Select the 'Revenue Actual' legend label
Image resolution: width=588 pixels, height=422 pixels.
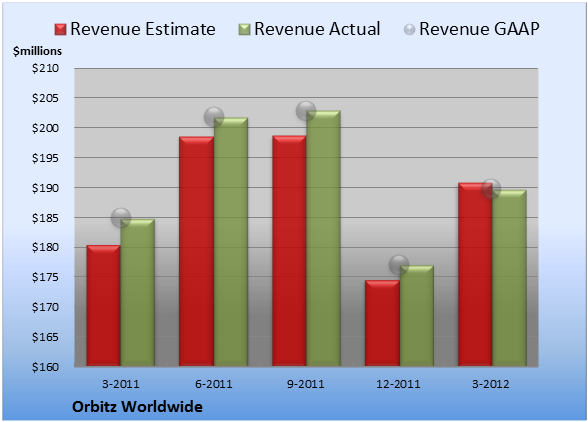click(x=317, y=29)
